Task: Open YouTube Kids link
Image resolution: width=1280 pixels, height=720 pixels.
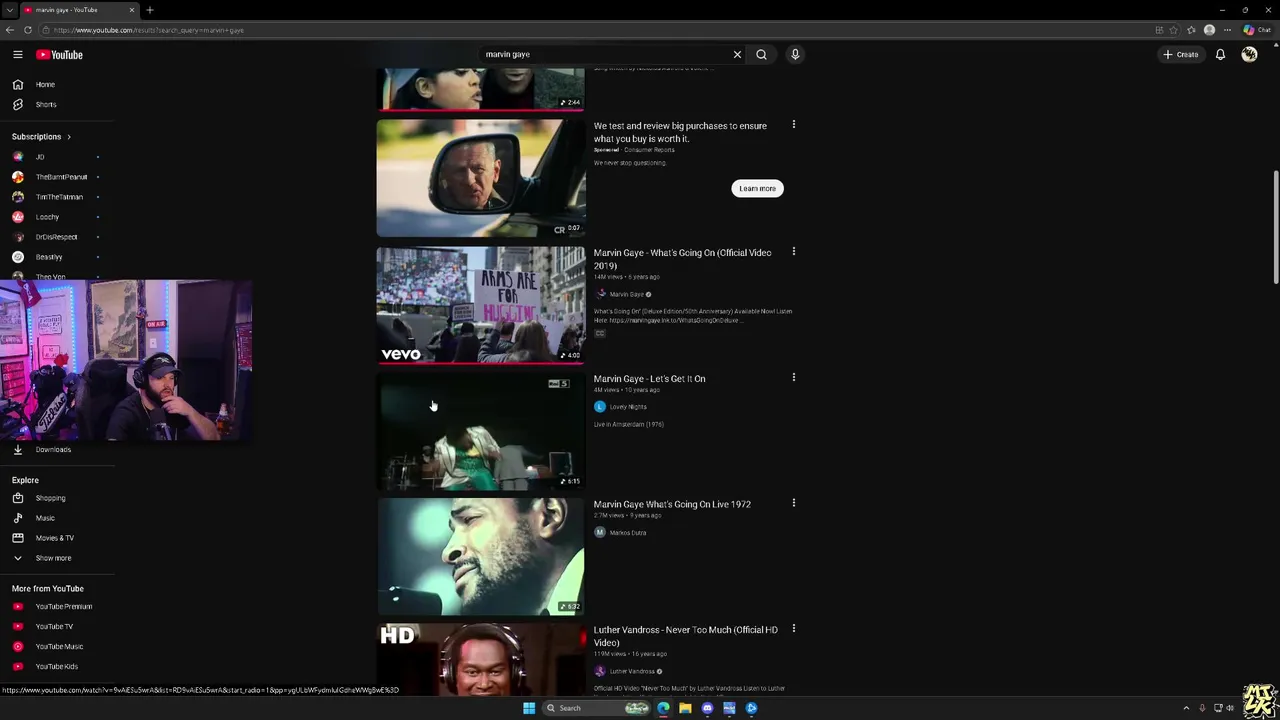Action: tap(57, 666)
